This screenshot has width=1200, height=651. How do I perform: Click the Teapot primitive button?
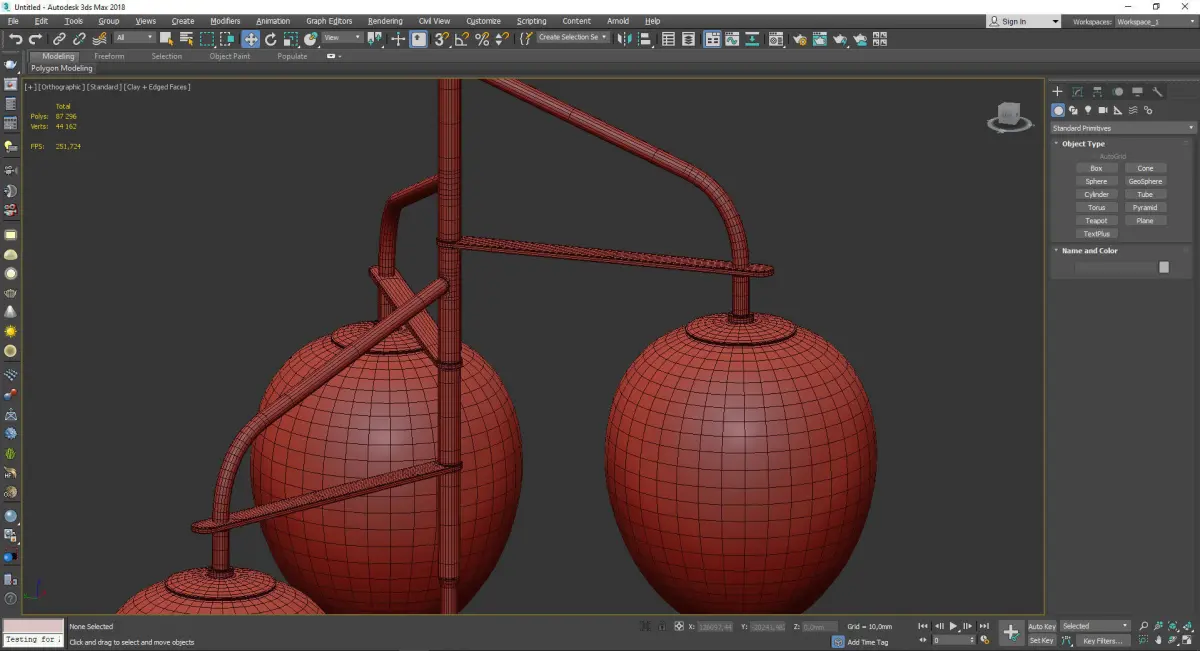coord(1096,221)
